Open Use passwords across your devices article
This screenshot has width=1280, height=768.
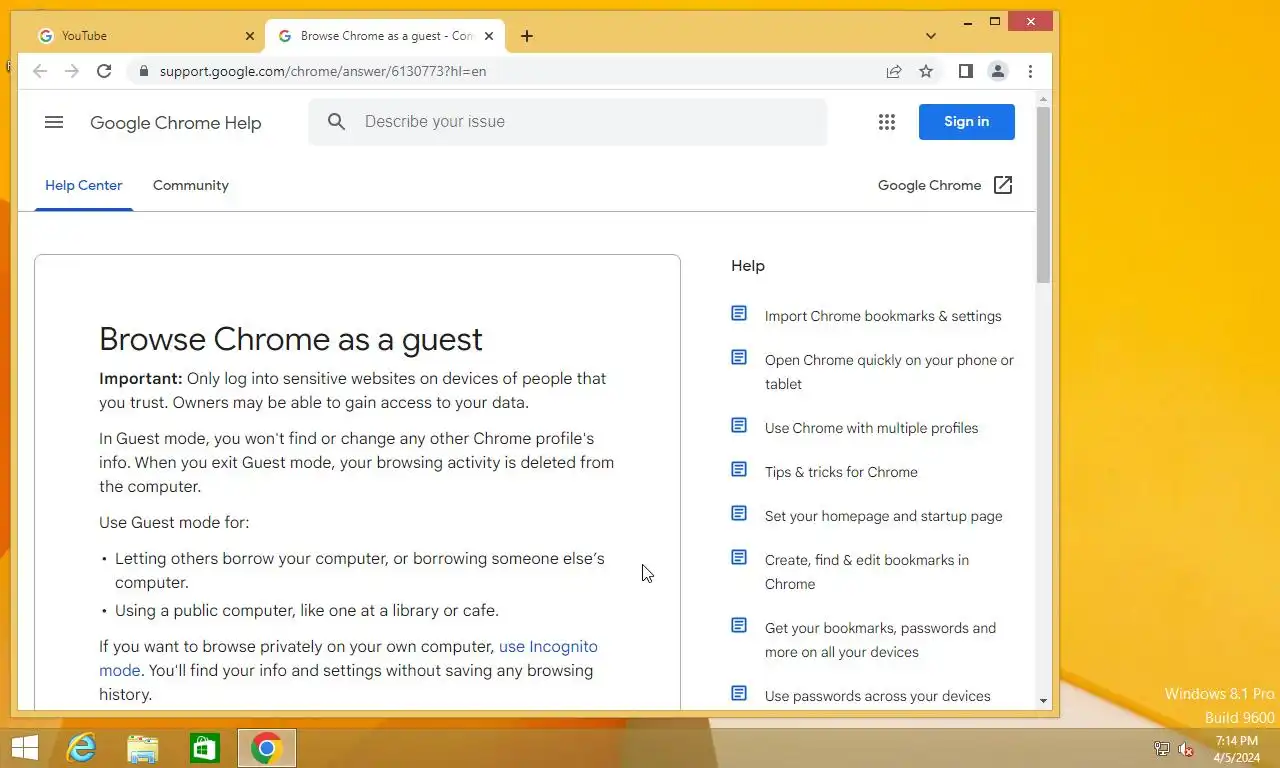click(x=878, y=696)
